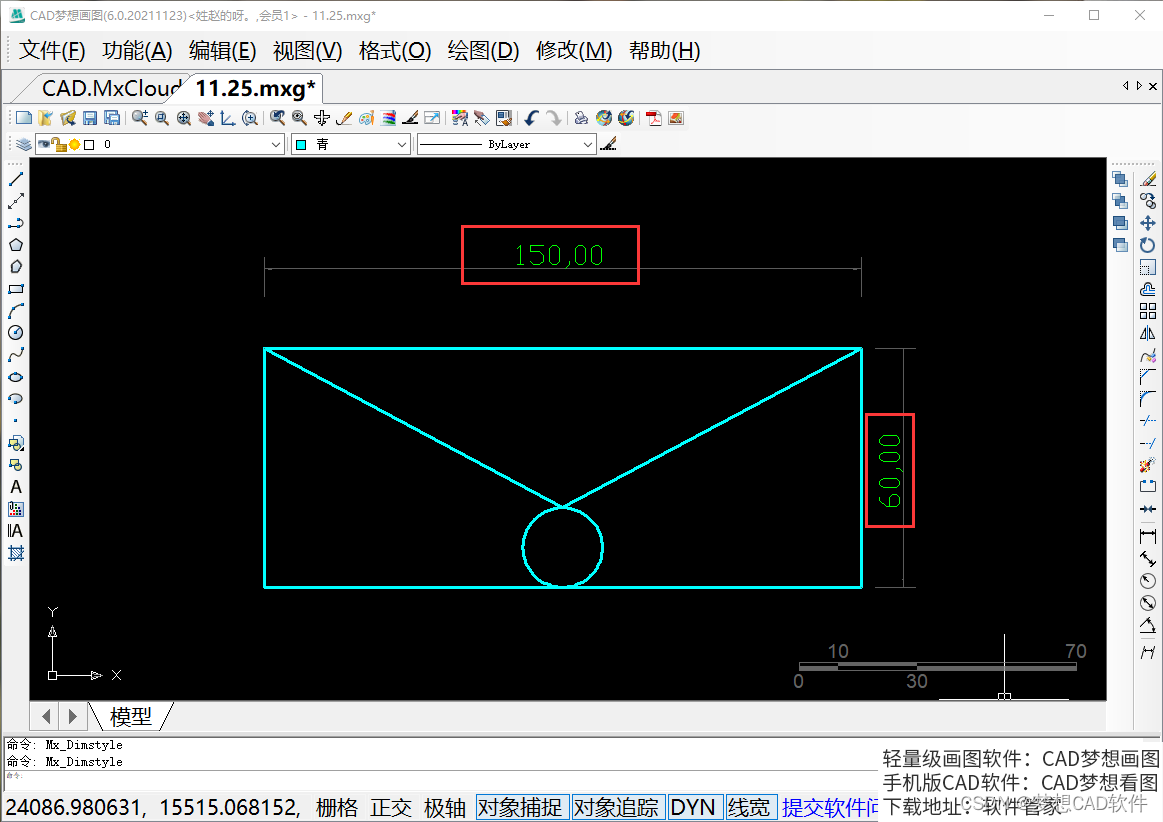Toggle layer 0 visibility eye icon
This screenshot has height=822, width=1163.
pos(45,144)
